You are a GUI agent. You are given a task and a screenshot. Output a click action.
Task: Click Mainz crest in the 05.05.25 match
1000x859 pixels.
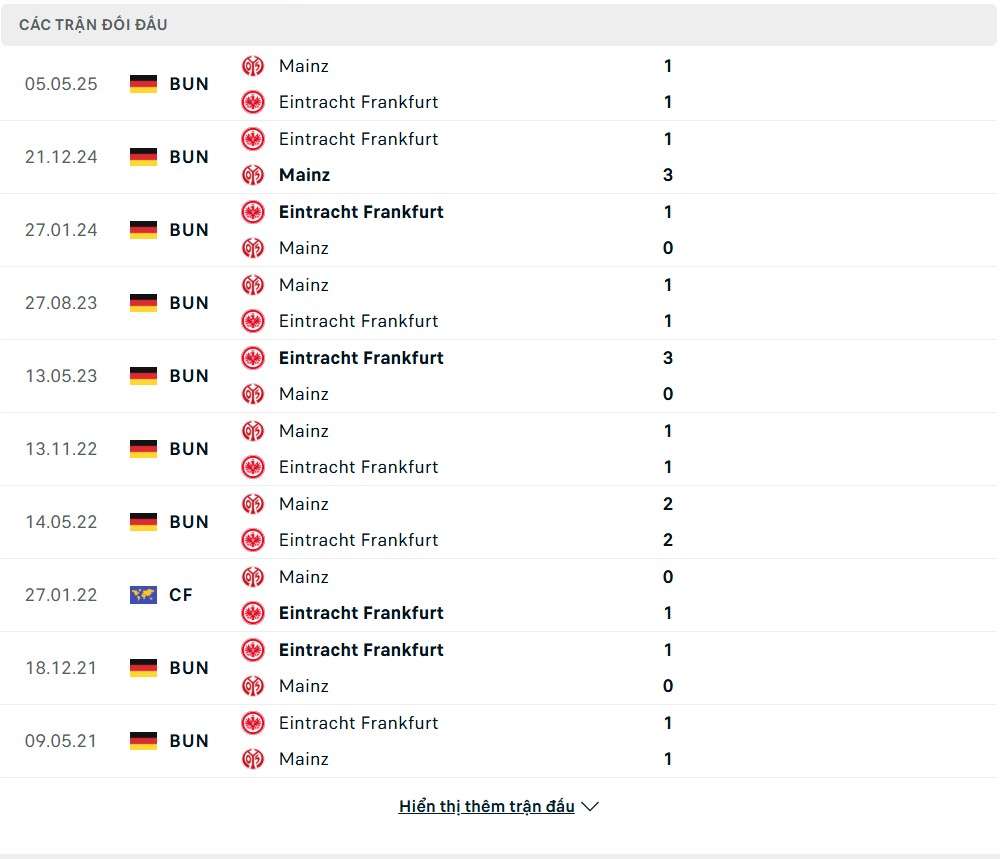click(253, 66)
